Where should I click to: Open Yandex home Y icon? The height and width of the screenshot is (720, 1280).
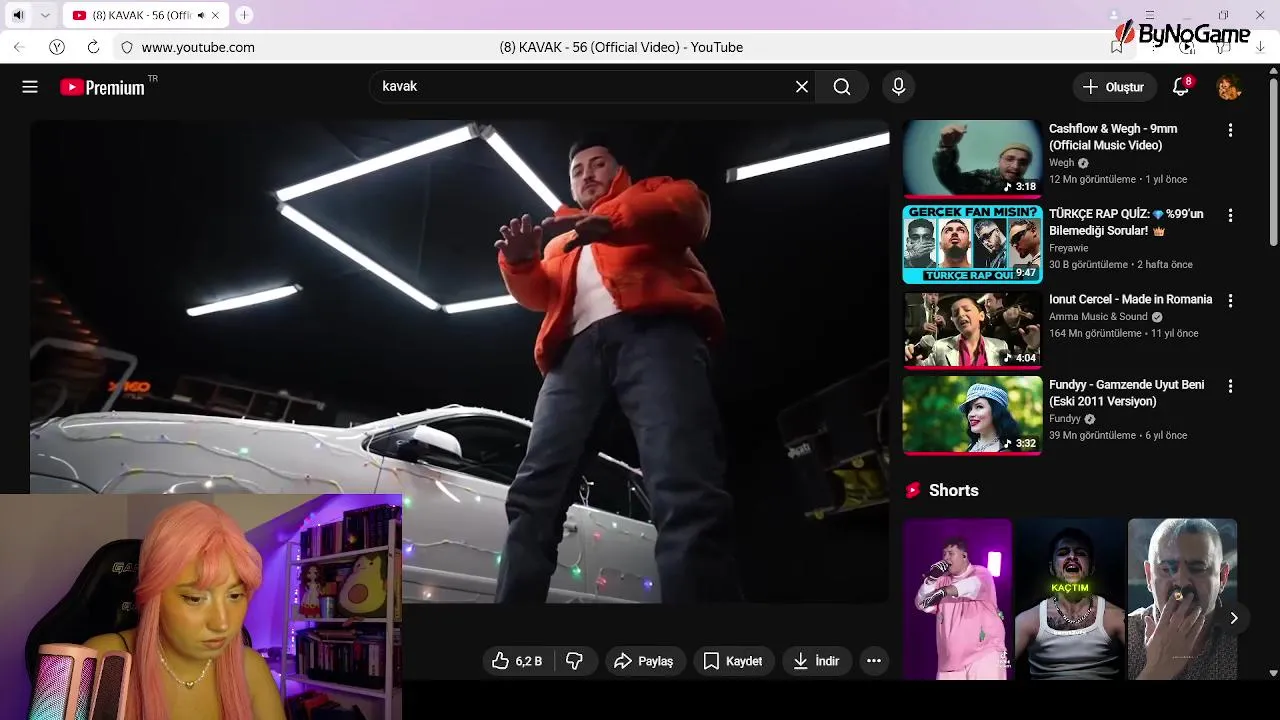[x=57, y=47]
